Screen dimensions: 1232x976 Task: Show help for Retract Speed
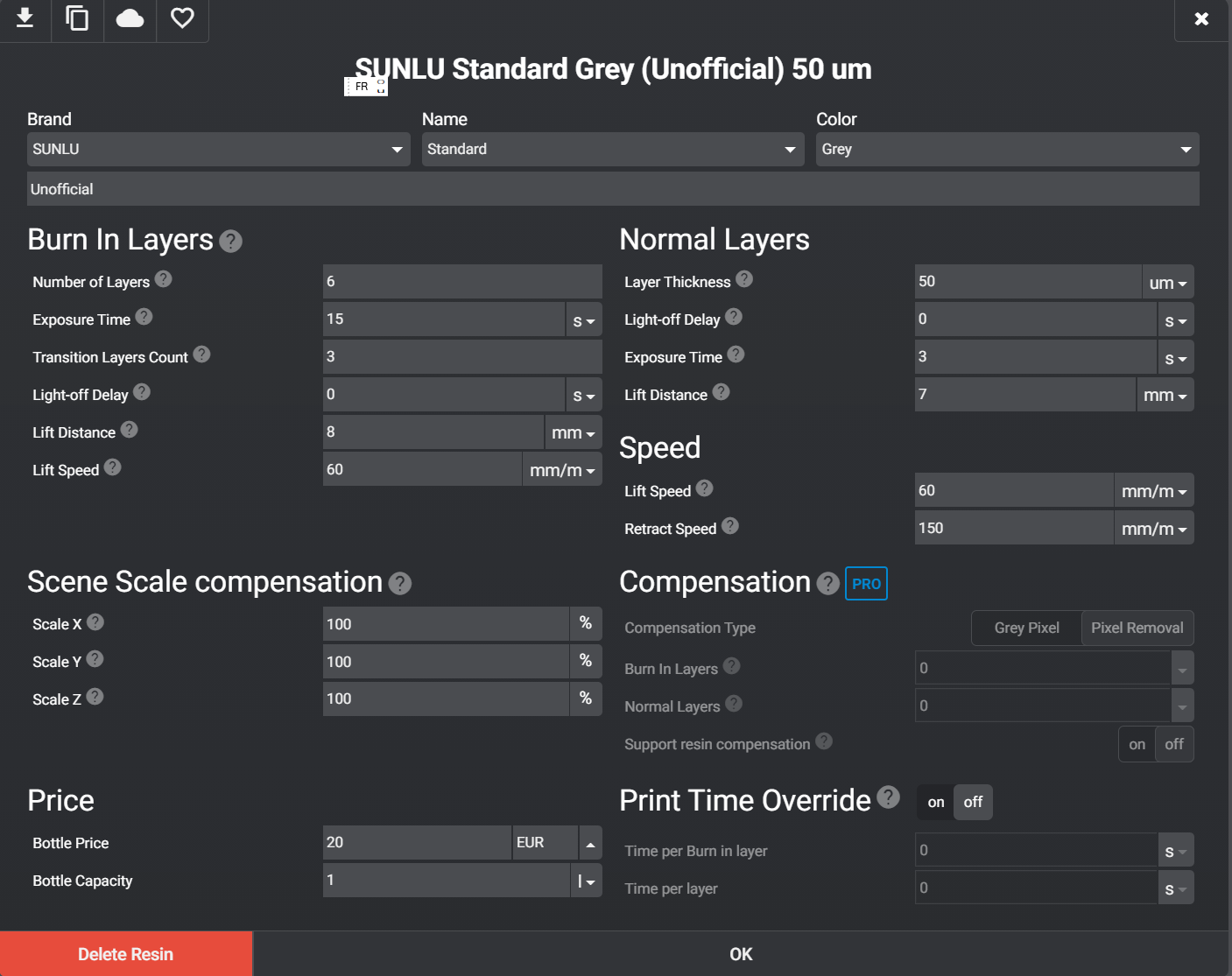coord(730,526)
